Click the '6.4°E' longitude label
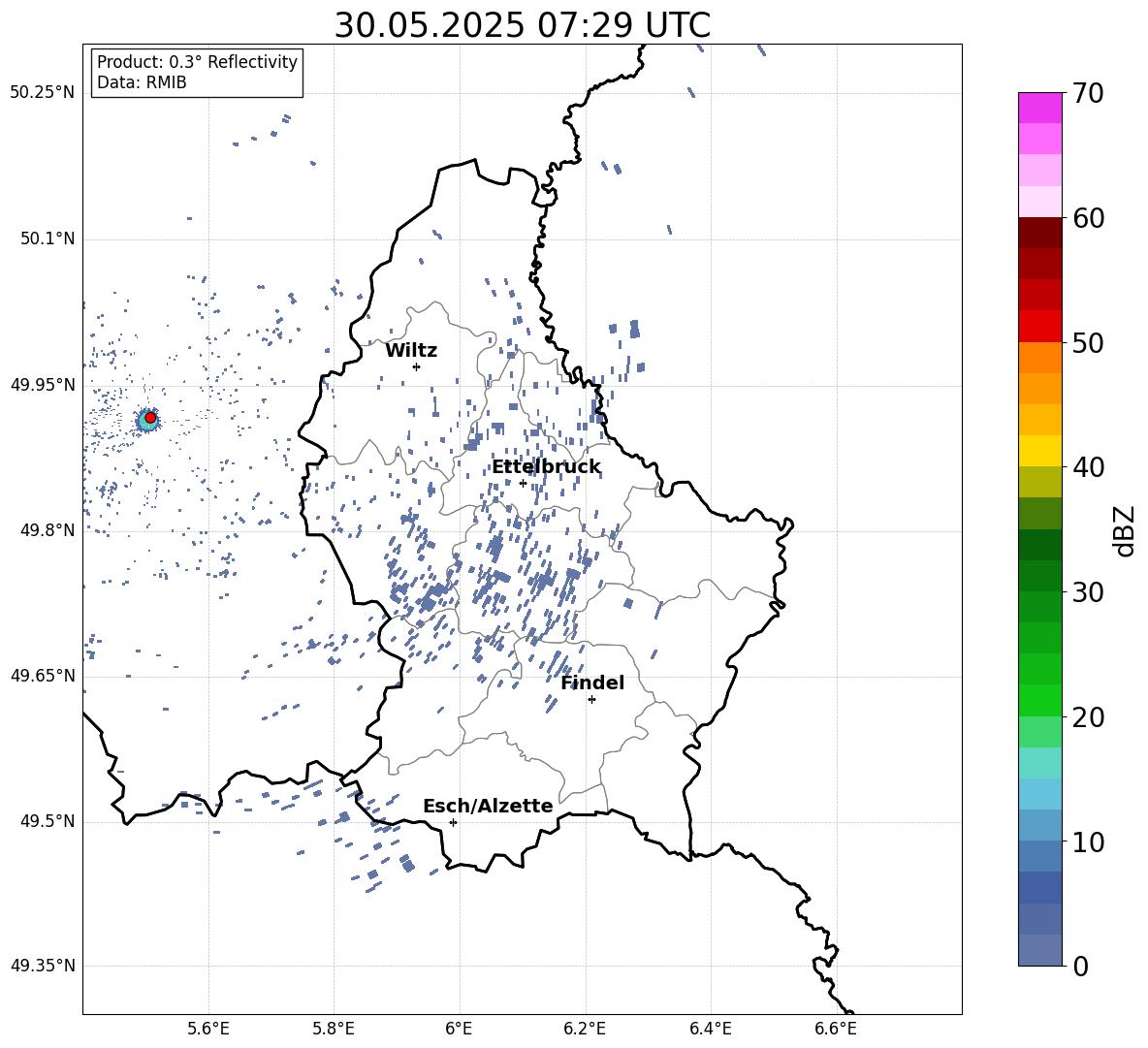The width and height of the screenshot is (1148, 1048). (710, 1029)
